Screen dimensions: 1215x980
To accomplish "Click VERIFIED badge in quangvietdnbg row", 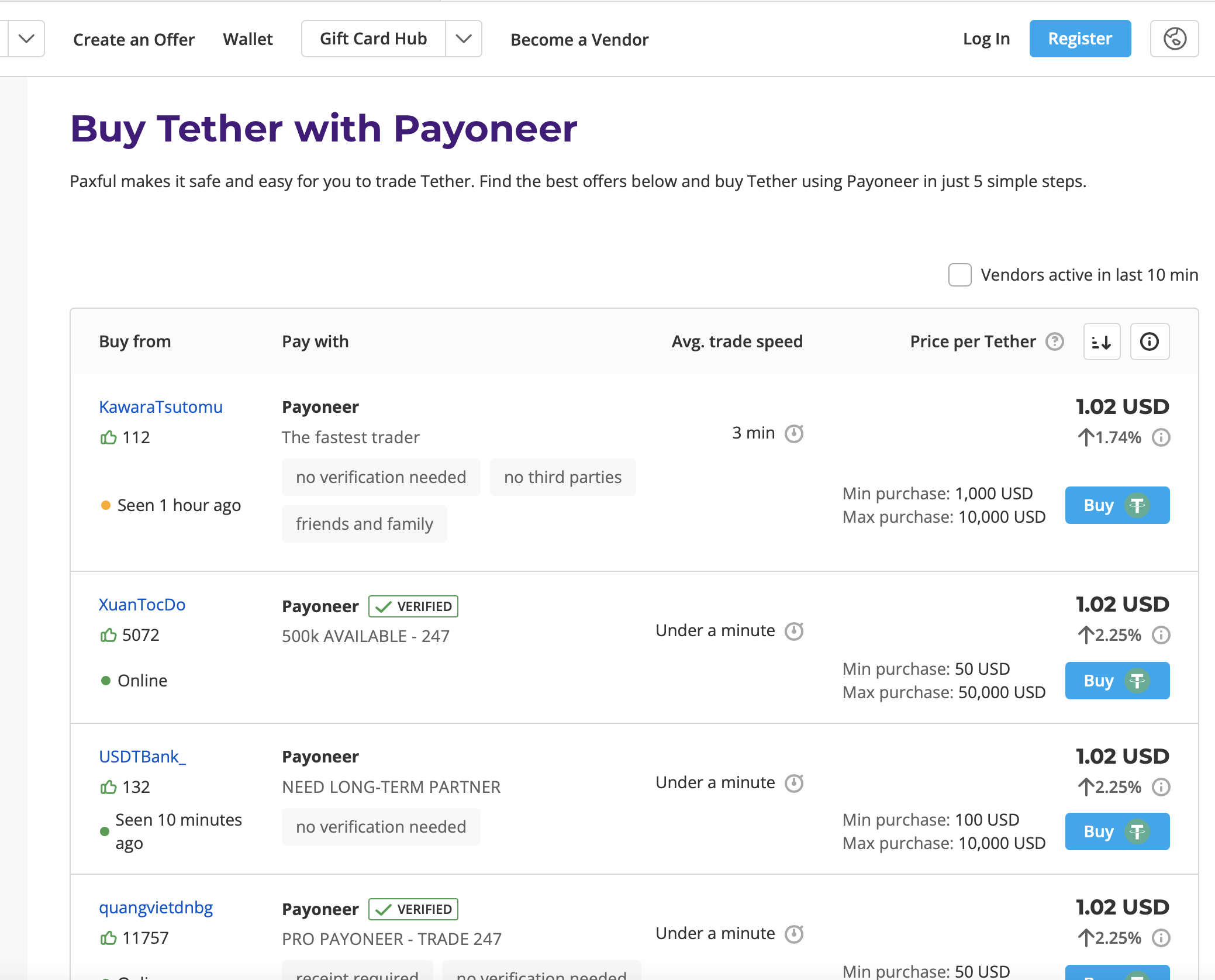I will point(413,909).
